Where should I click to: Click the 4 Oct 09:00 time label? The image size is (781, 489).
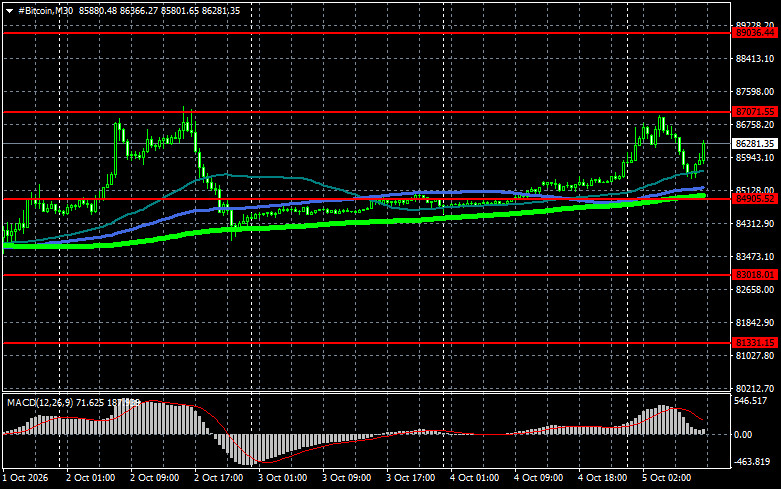click(x=538, y=478)
